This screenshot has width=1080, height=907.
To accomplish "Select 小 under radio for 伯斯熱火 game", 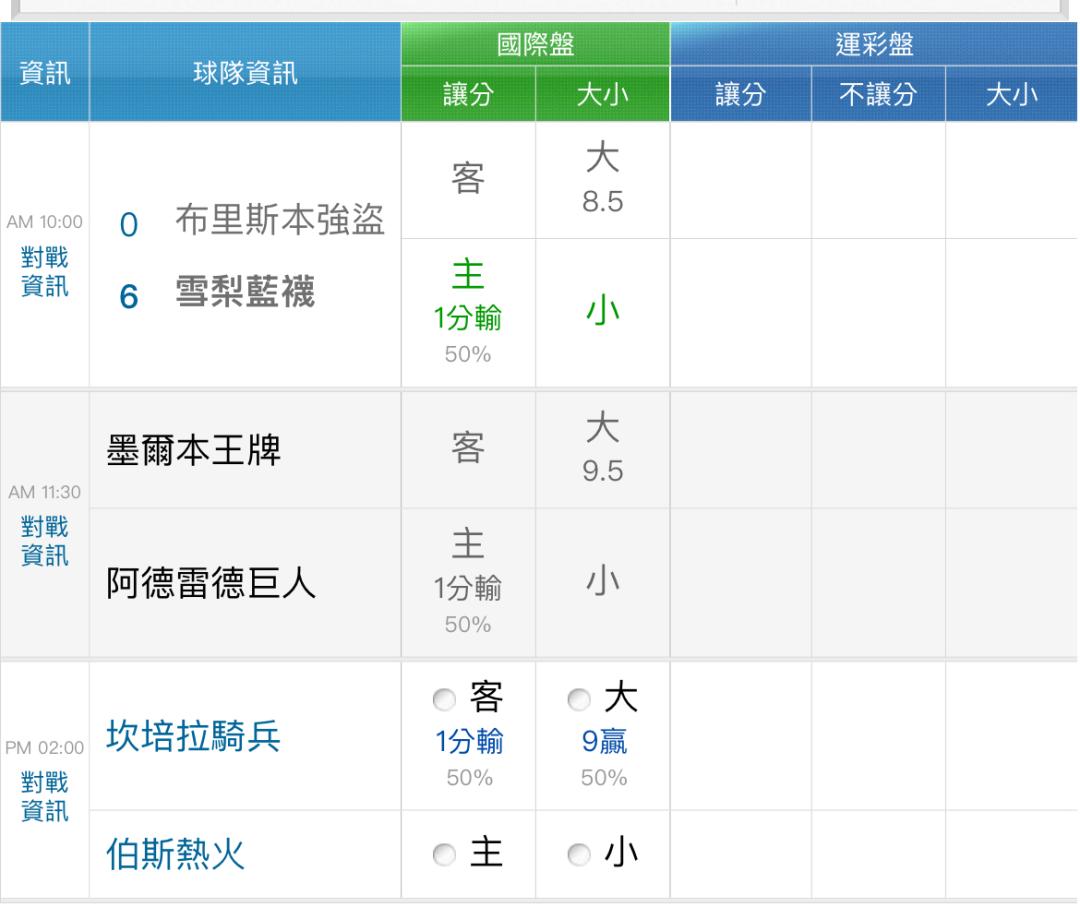I will pos(579,855).
